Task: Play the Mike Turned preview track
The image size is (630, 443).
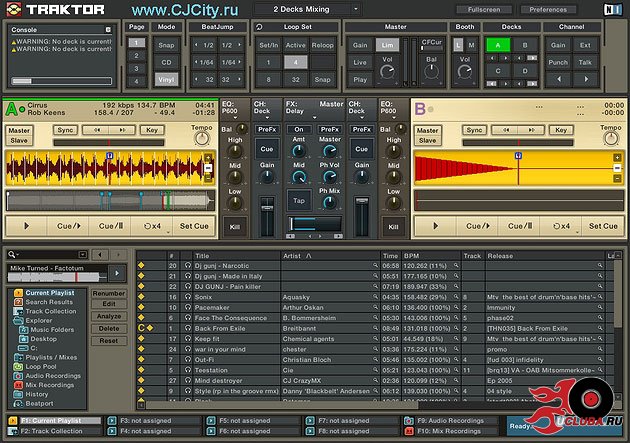Action: click(117, 273)
